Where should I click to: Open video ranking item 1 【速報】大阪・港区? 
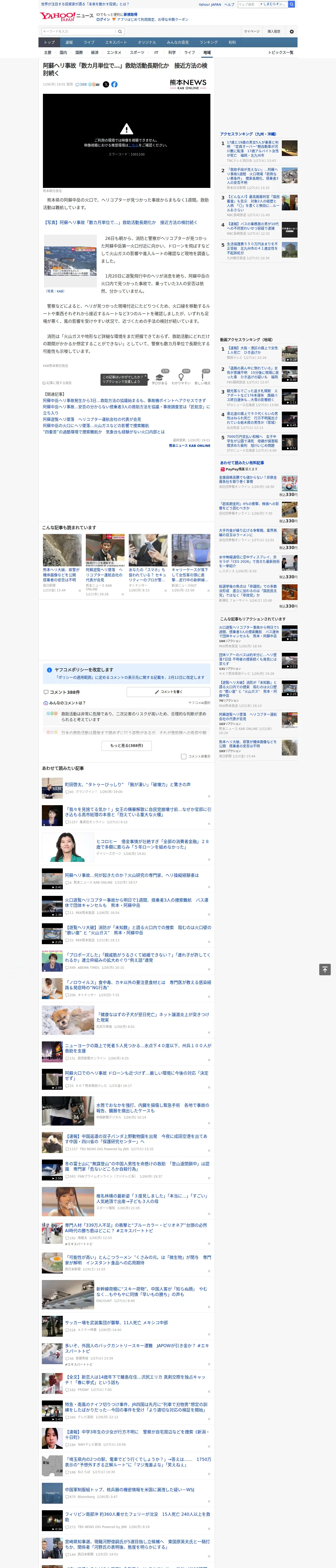point(253,351)
